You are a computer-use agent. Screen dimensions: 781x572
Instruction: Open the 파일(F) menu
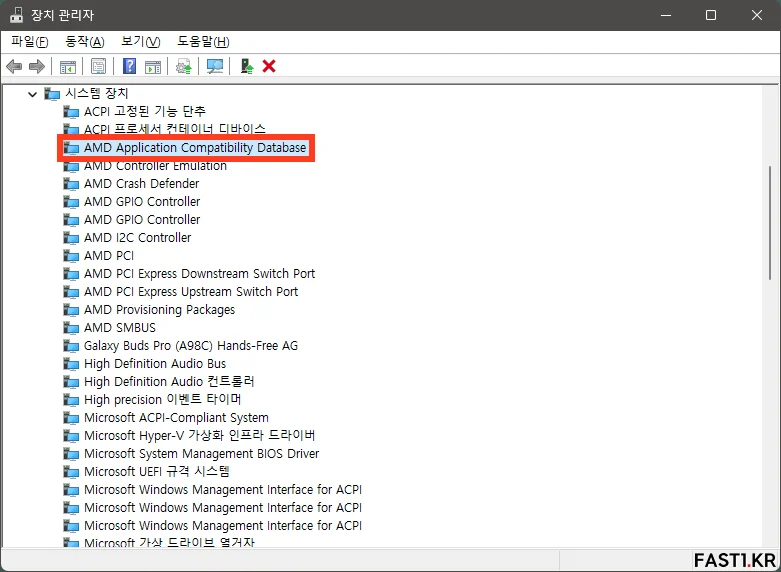click(x=30, y=42)
